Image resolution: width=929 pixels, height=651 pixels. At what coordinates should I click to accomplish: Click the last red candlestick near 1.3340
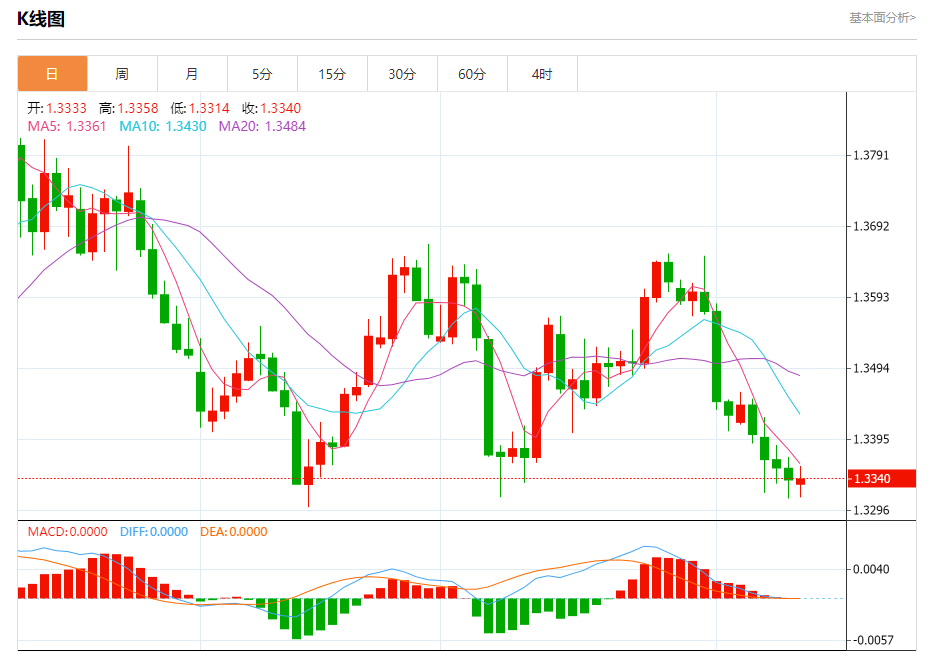tap(800, 482)
